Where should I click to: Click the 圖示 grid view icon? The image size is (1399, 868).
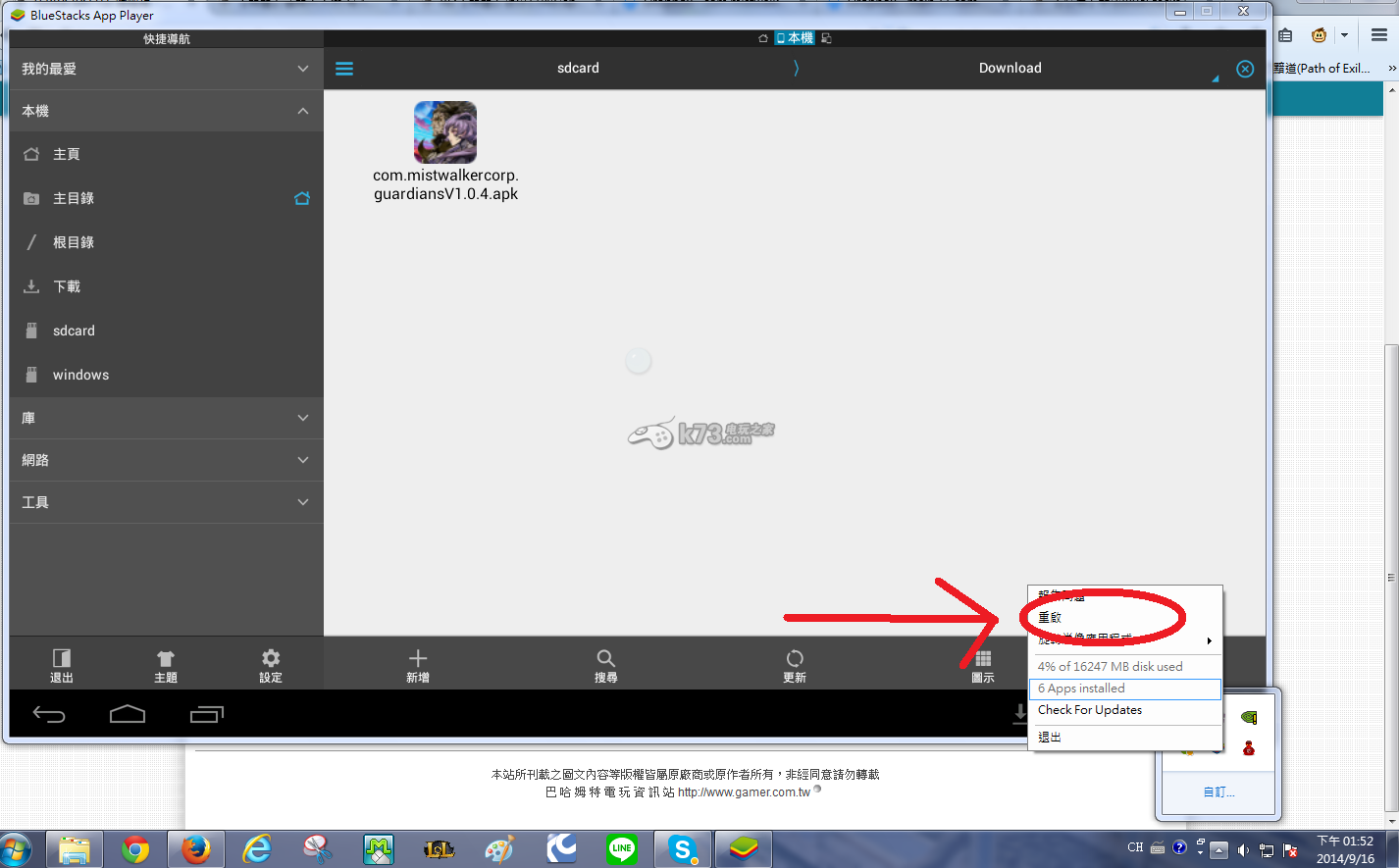click(x=983, y=658)
